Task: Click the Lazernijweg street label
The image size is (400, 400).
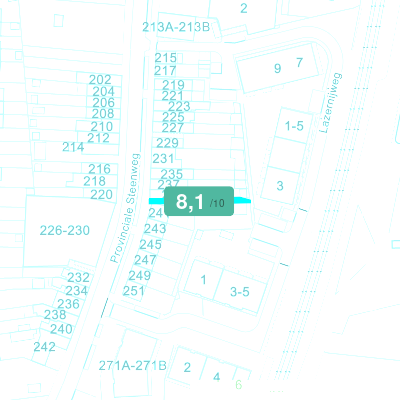Action: coord(331,103)
